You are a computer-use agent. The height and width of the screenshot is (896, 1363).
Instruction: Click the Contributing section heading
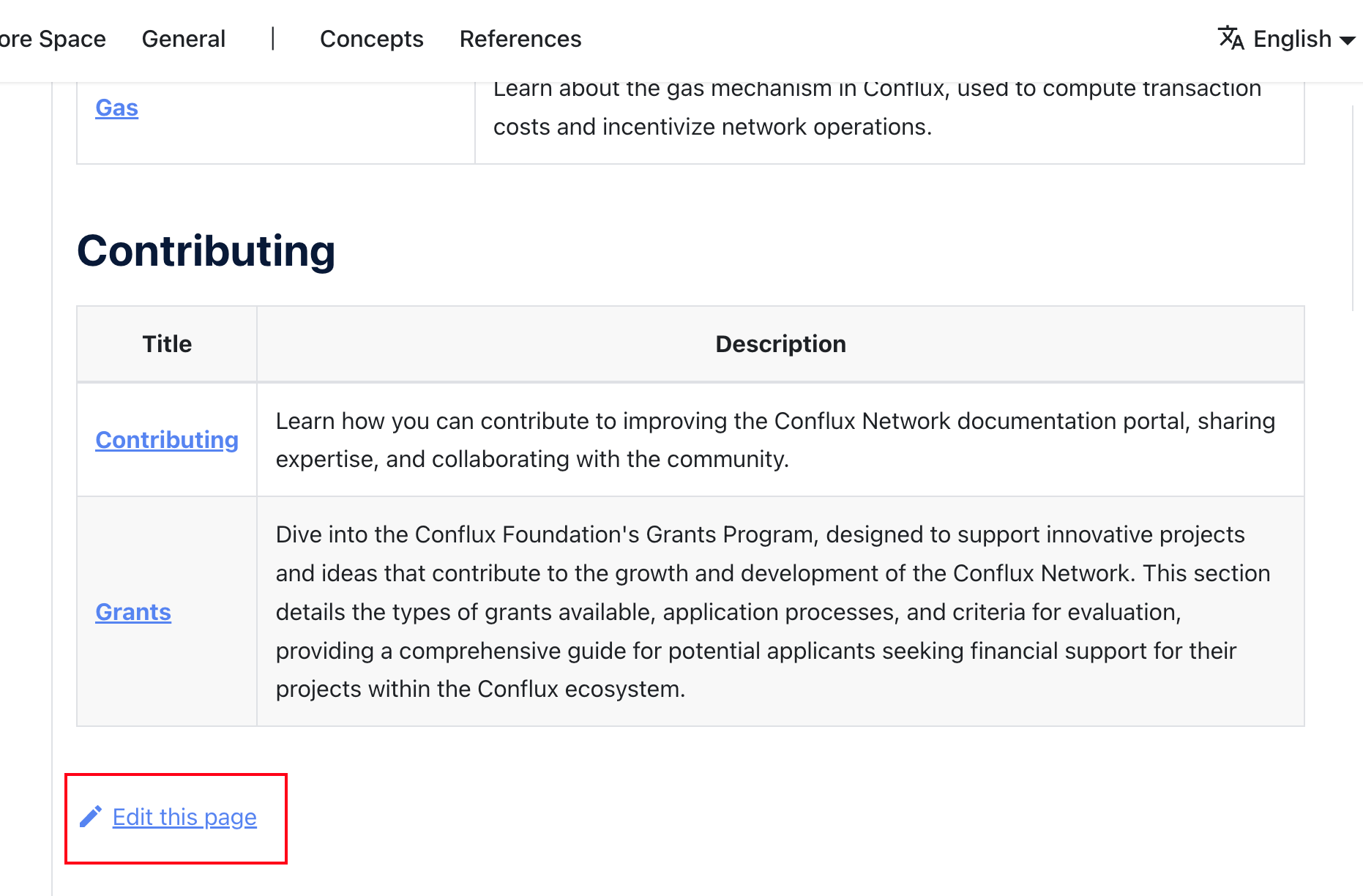point(206,251)
